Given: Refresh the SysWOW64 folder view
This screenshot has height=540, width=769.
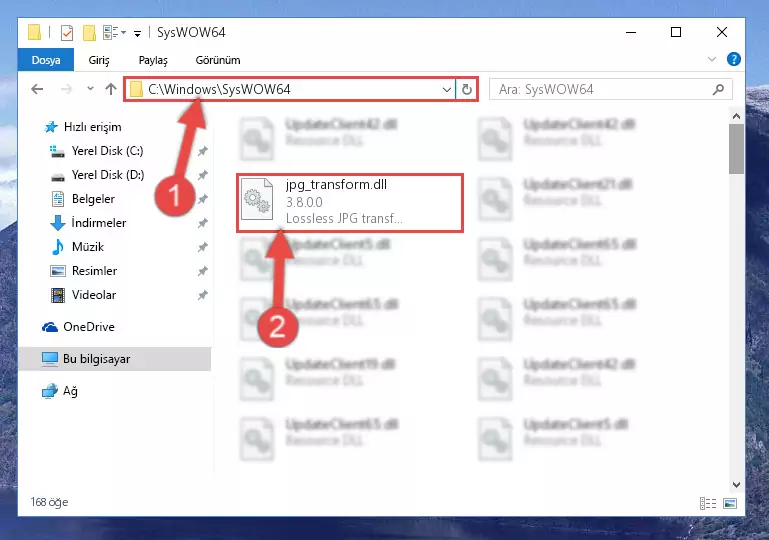Looking at the screenshot, I should pos(466,89).
